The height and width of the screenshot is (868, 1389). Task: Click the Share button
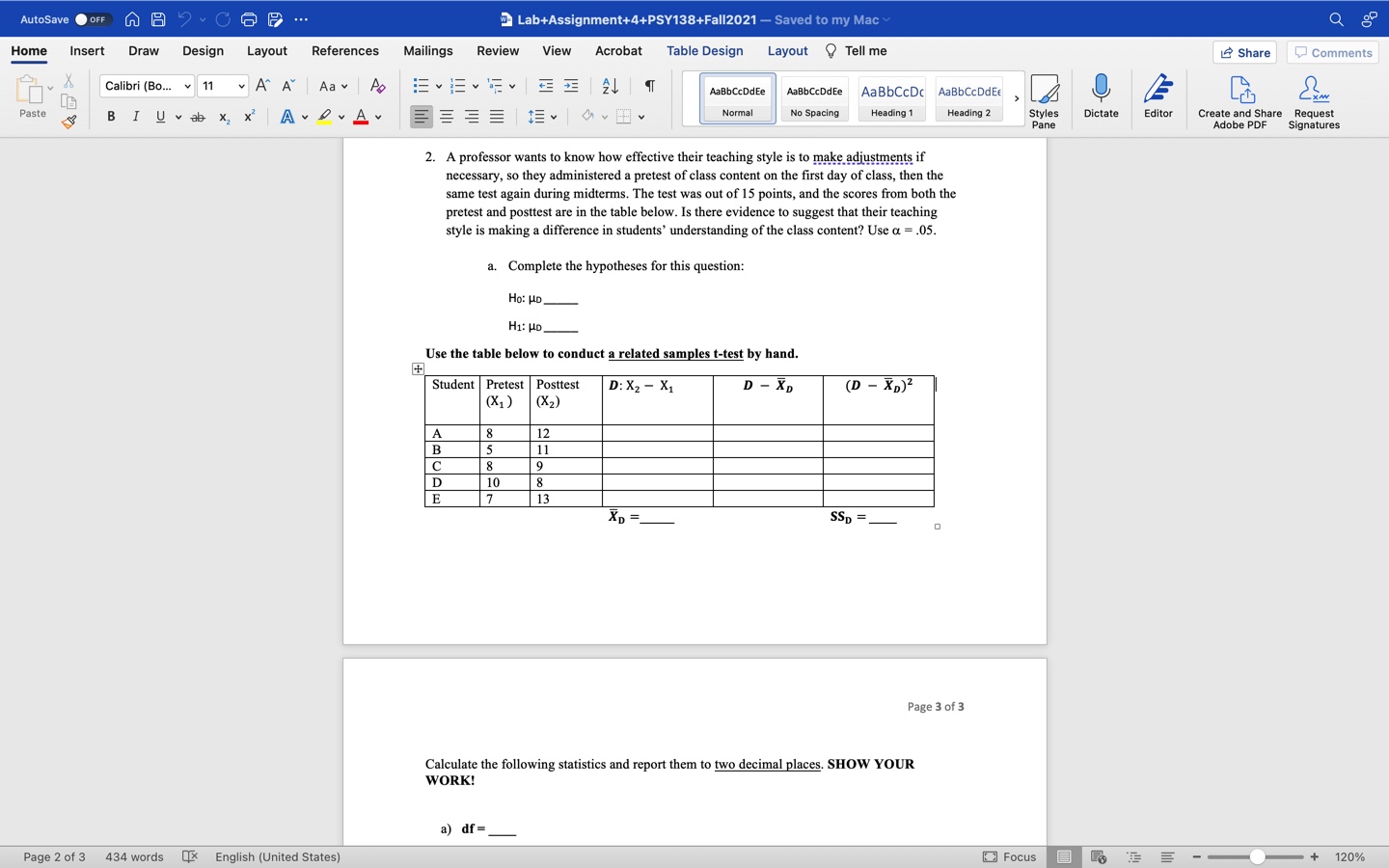[x=1244, y=52]
